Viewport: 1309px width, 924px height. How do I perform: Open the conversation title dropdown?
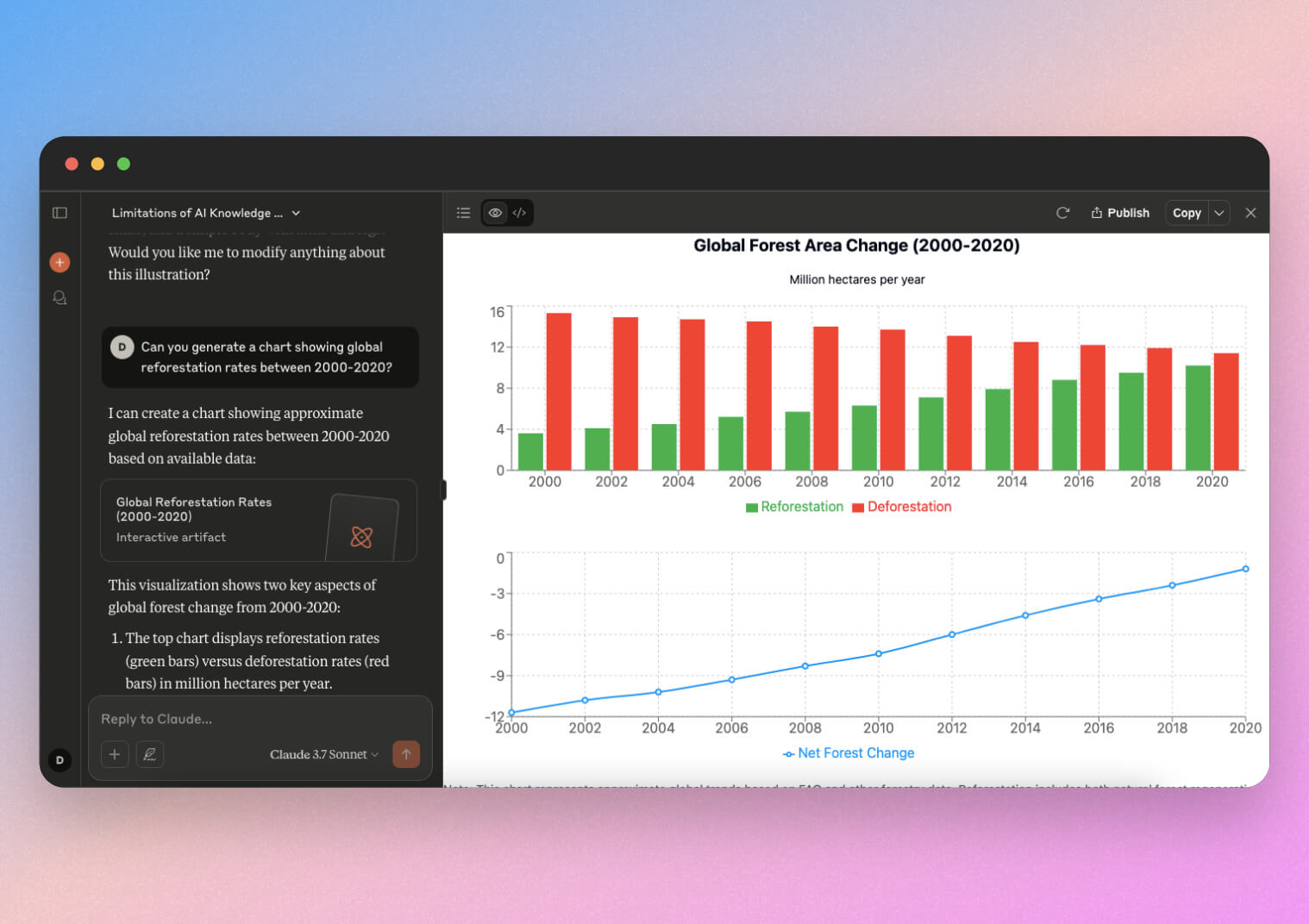[x=206, y=213]
